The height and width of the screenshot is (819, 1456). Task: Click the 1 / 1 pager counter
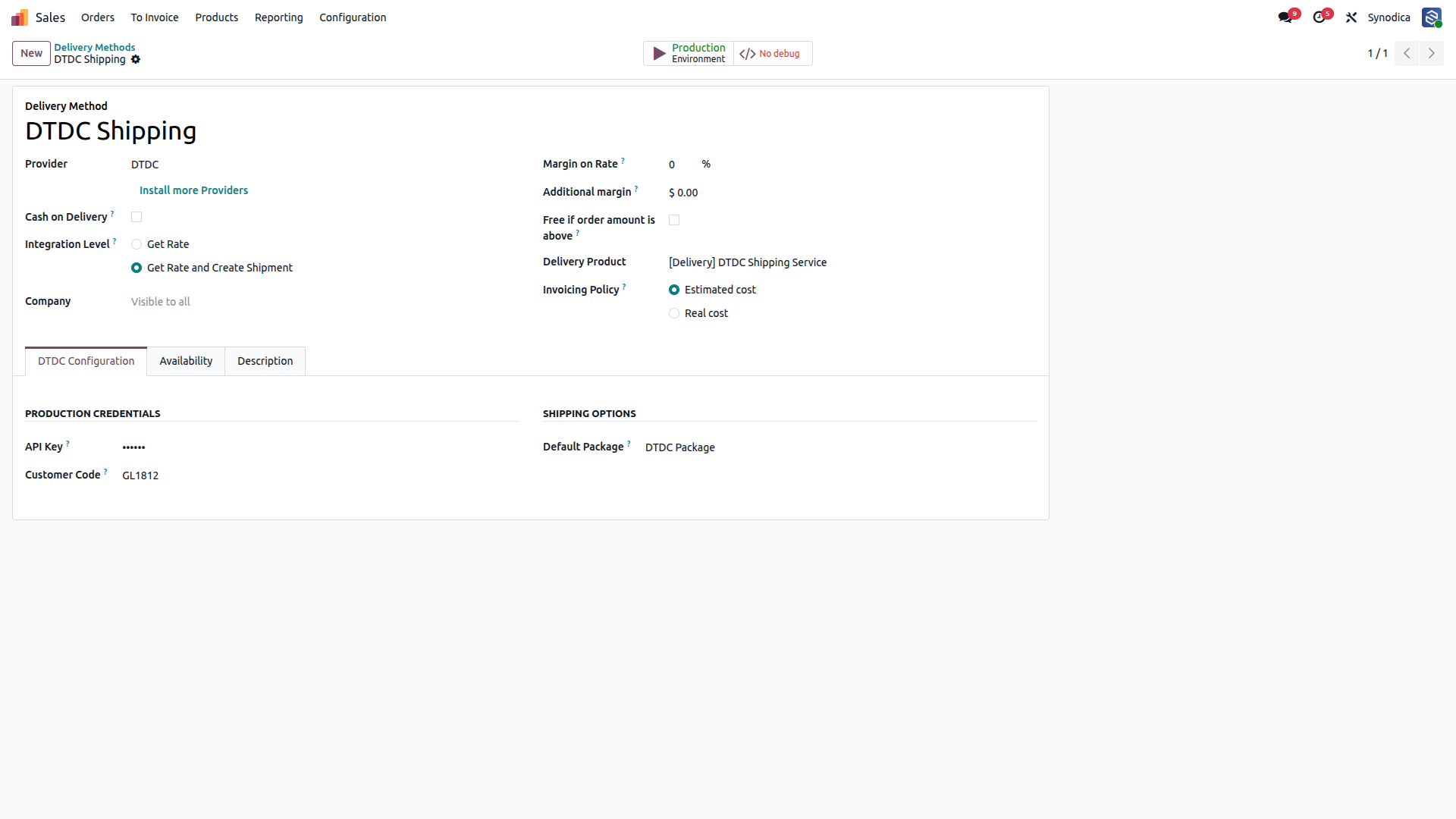(x=1377, y=53)
